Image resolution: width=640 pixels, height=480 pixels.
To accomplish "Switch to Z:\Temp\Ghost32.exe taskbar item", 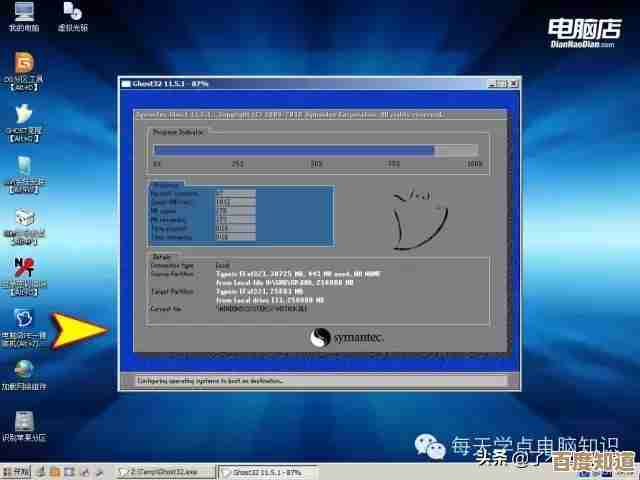I will (165, 471).
